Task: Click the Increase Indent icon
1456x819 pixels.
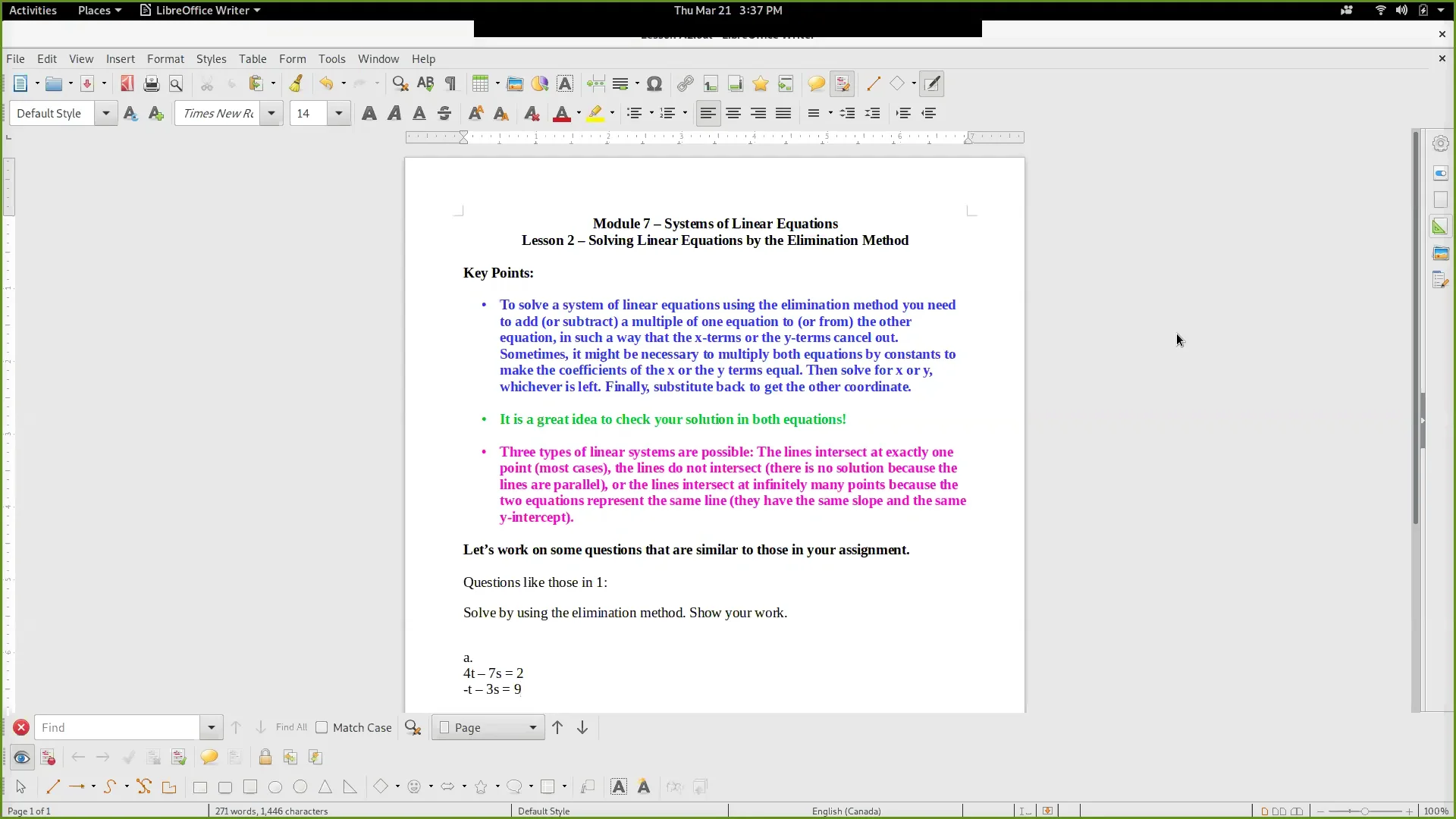Action: (903, 113)
